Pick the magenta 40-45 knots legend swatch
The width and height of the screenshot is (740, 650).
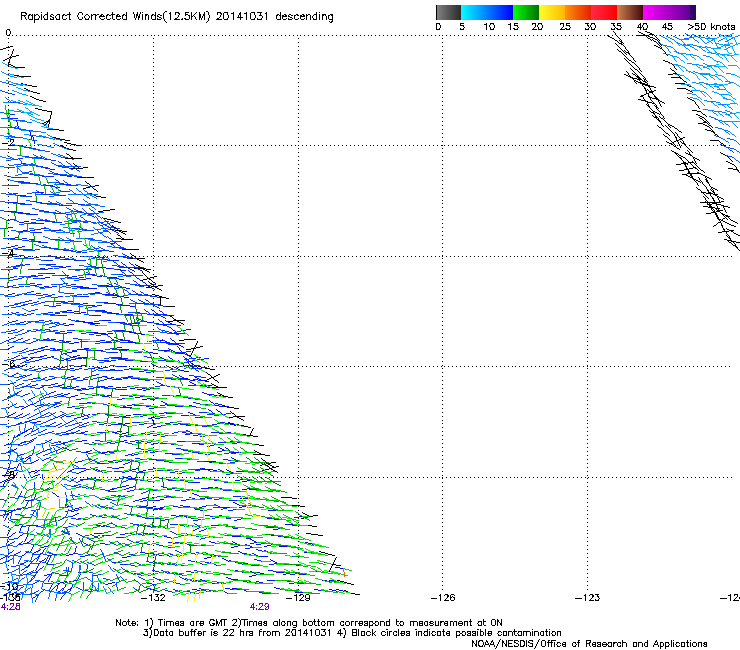click(x=656, y=12)
